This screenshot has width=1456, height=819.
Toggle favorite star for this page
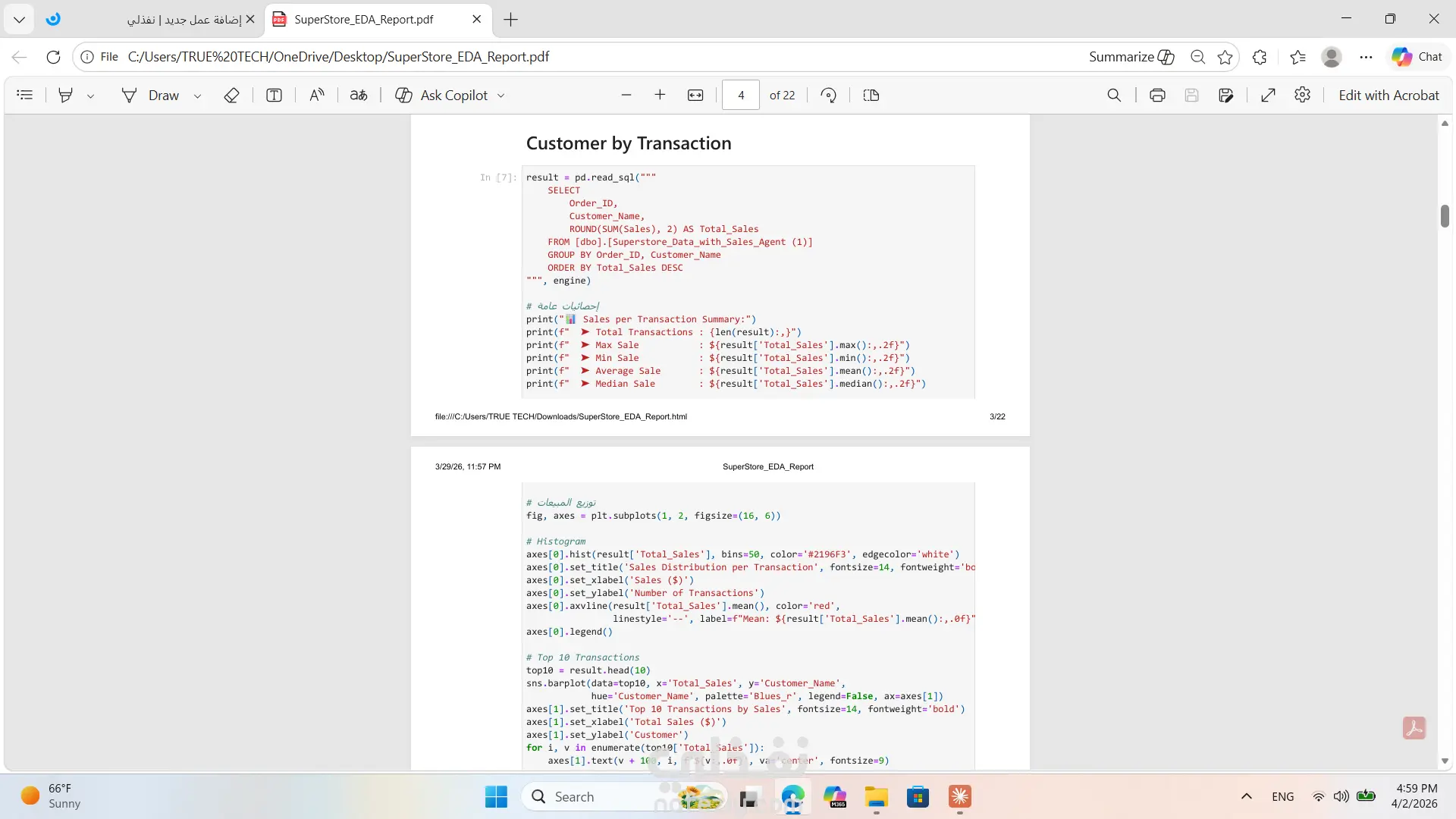tap(1225, 57)
